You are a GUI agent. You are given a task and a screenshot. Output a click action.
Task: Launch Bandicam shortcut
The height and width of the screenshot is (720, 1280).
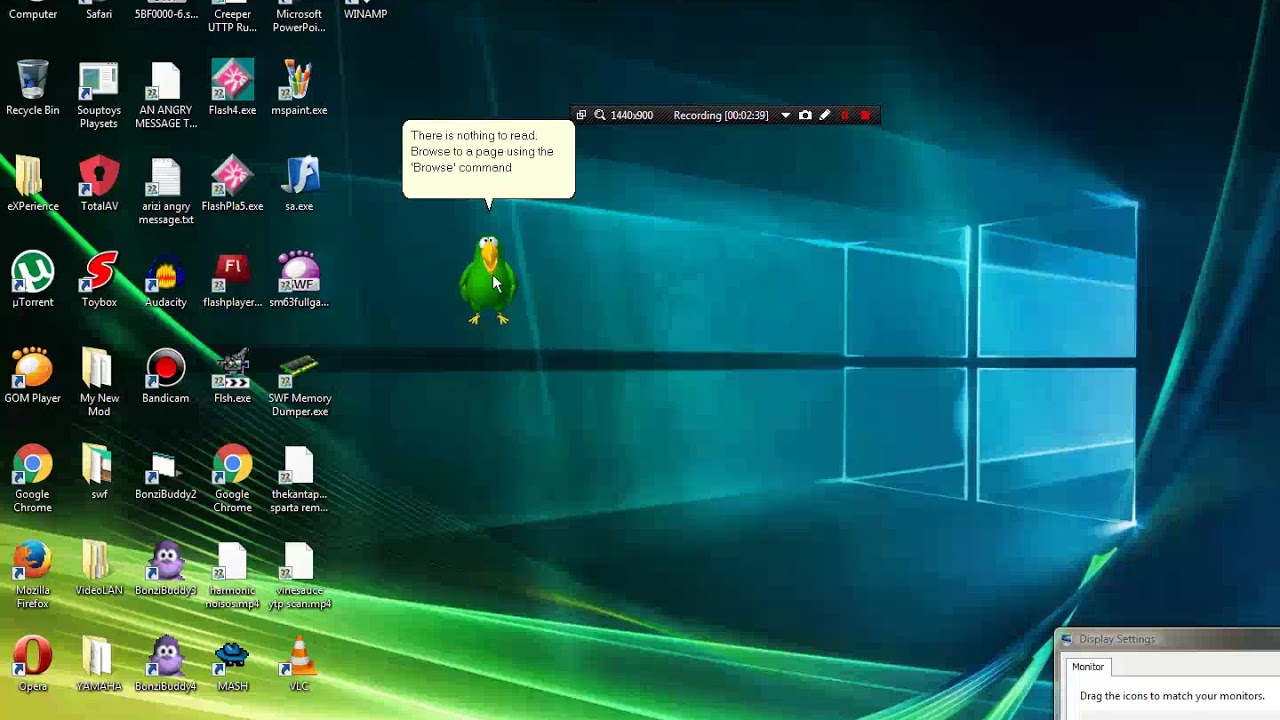(166, 376)
